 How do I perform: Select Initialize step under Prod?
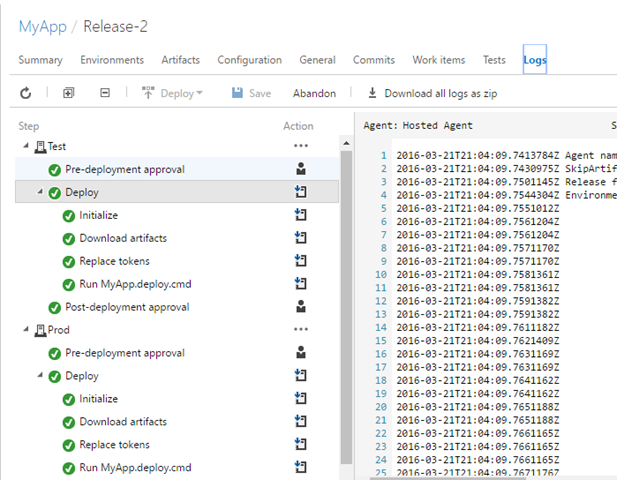177,399
